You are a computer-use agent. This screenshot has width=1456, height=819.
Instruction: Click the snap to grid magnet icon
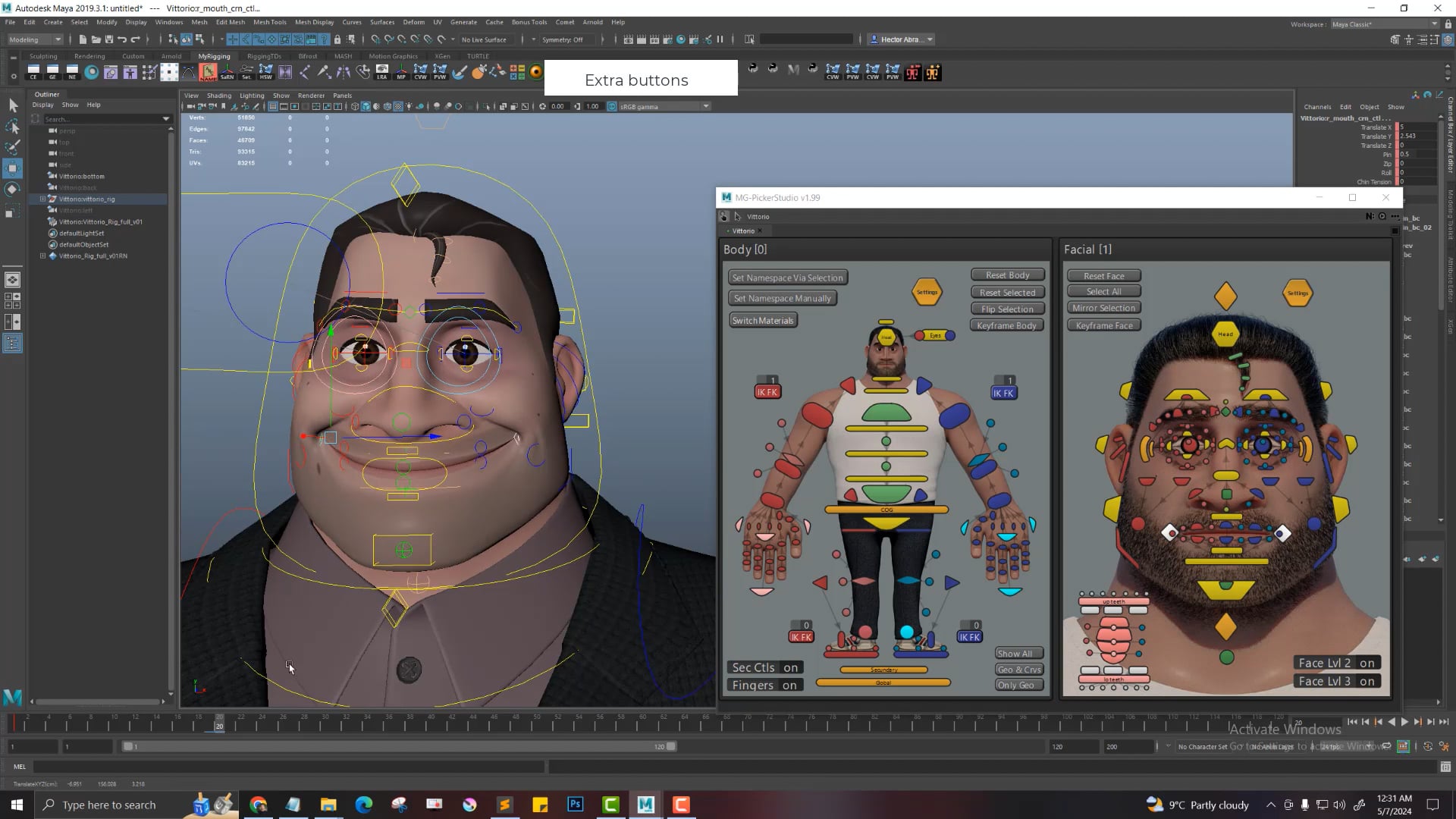pyautogui.click(x=375, y=39)
